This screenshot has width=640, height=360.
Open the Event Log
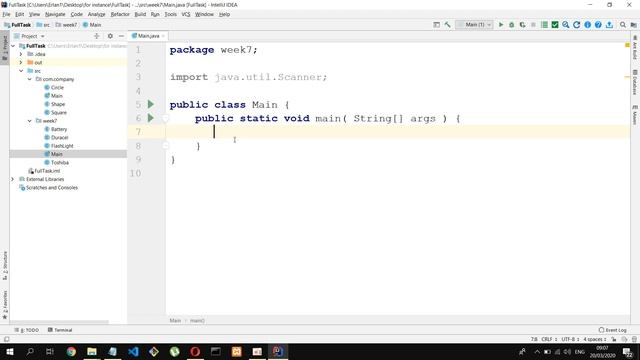612,330
